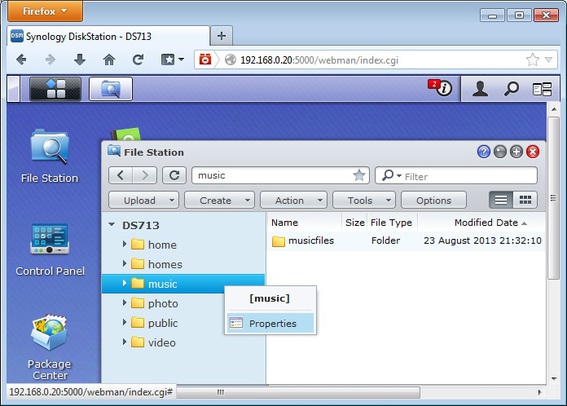Image resolution: width=567 pixels, height=406 pixels.
Task: Open the Upload dropdown
Action: click(144, 200)
